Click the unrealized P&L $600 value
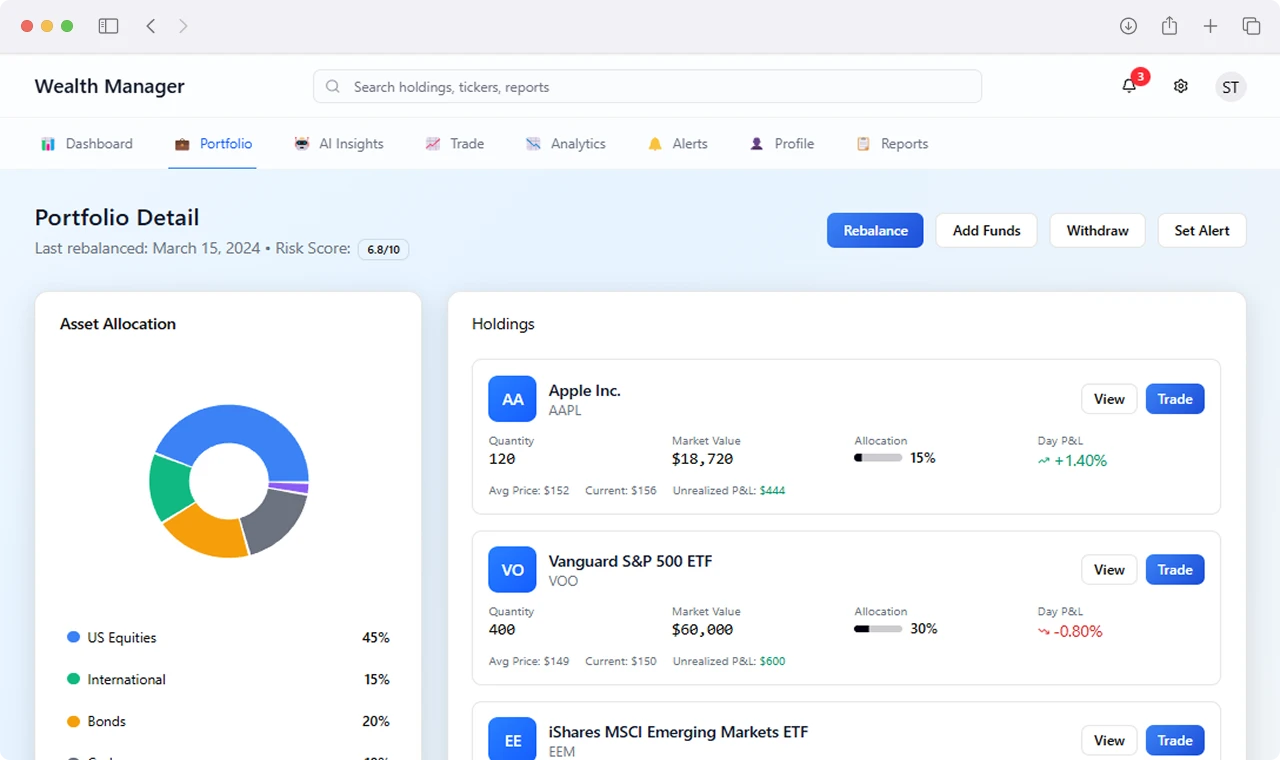 coord(773,662)
